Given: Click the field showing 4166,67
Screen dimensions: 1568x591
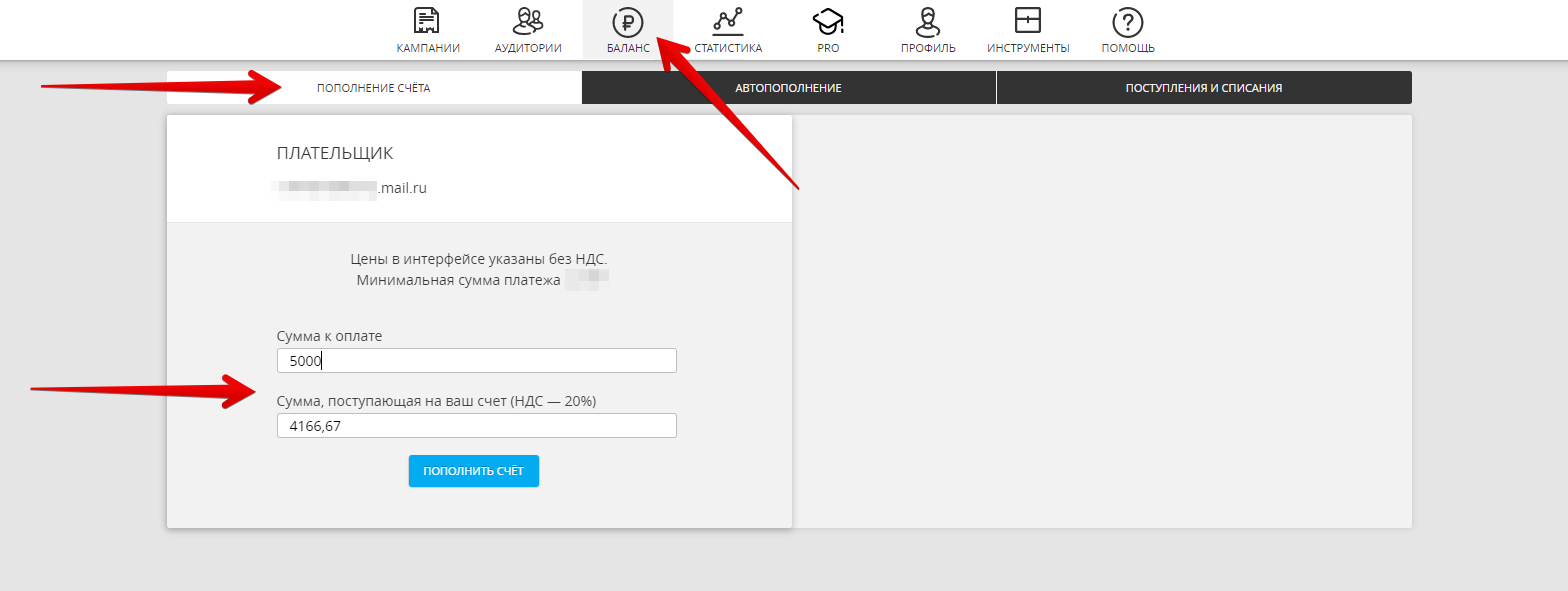Looking at the screenshot, I should [476, 426].
